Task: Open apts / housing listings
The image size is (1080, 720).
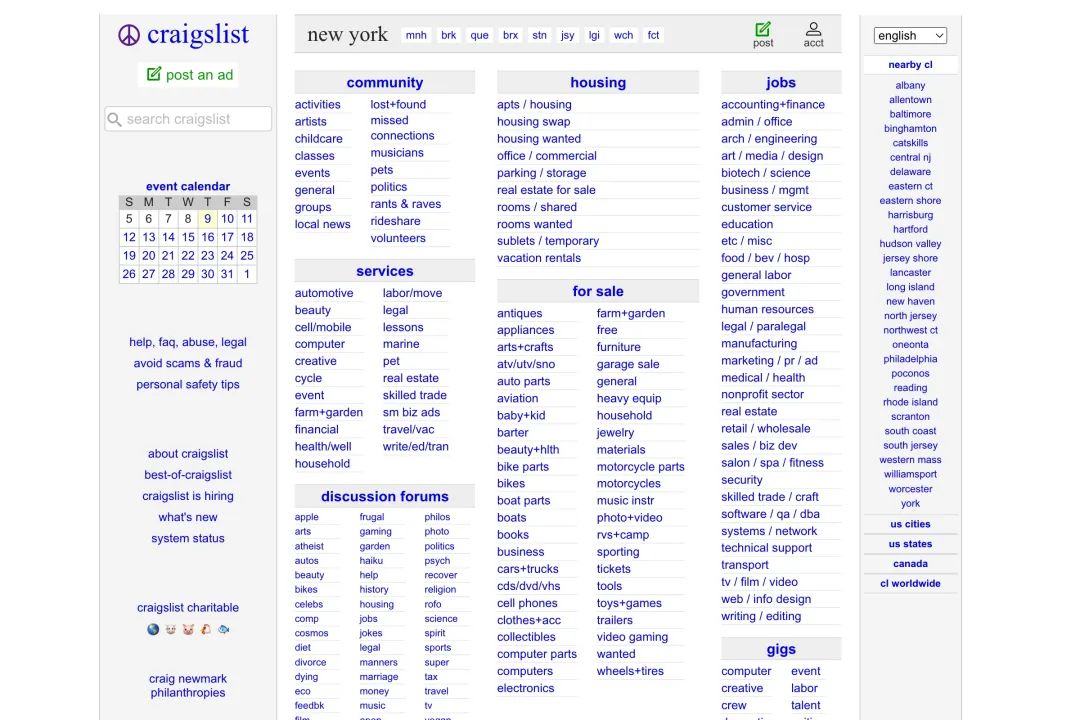Action: (534, 105)
